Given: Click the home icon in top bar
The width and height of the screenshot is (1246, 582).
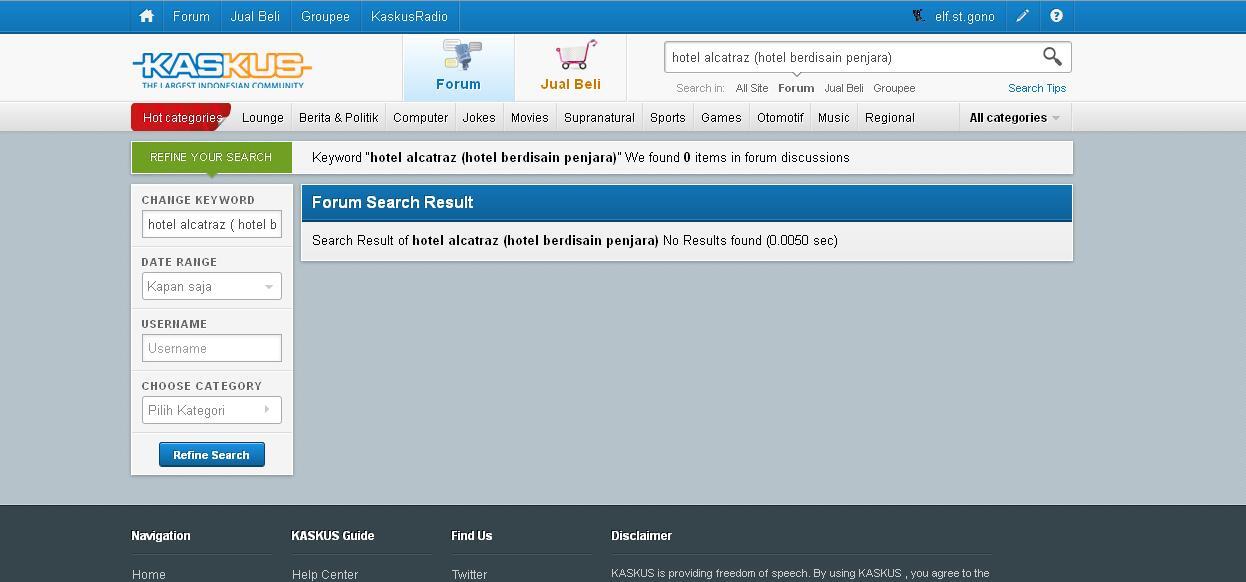Looking at the screenshot, I should pyautogui.click(x=147, y=16).
